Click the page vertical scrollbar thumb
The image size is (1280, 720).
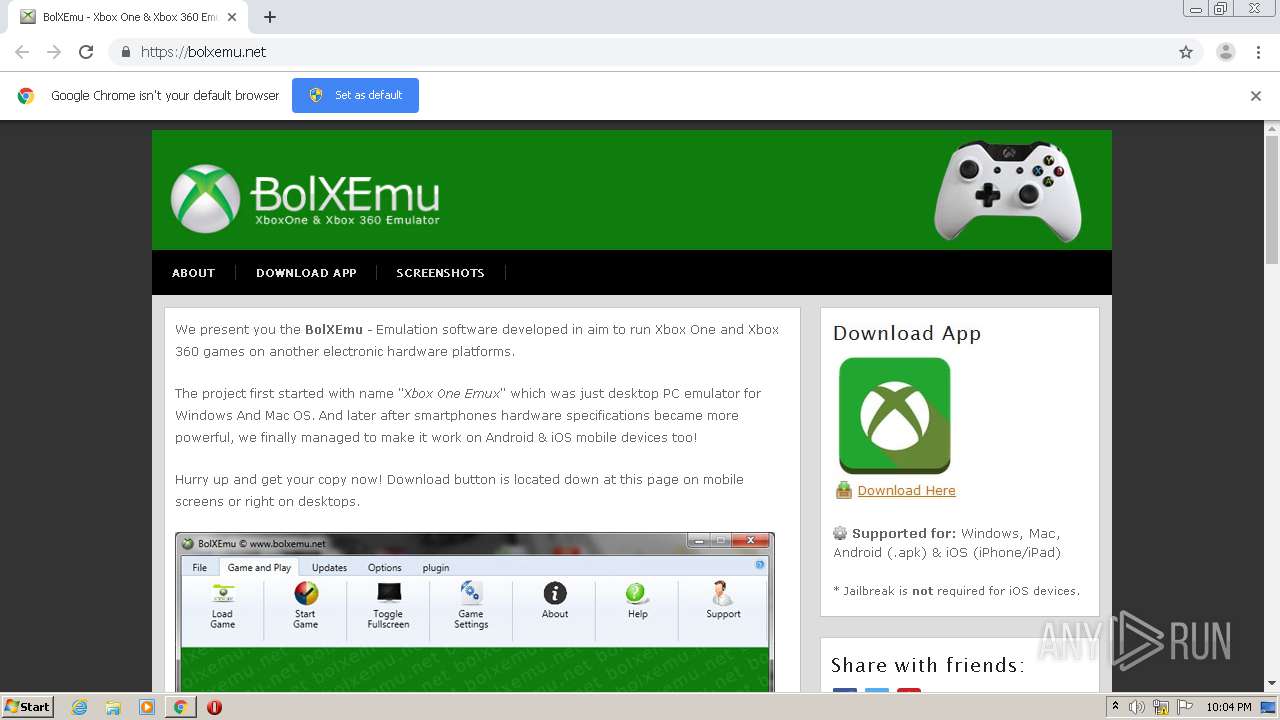[x=1271, y=200]
